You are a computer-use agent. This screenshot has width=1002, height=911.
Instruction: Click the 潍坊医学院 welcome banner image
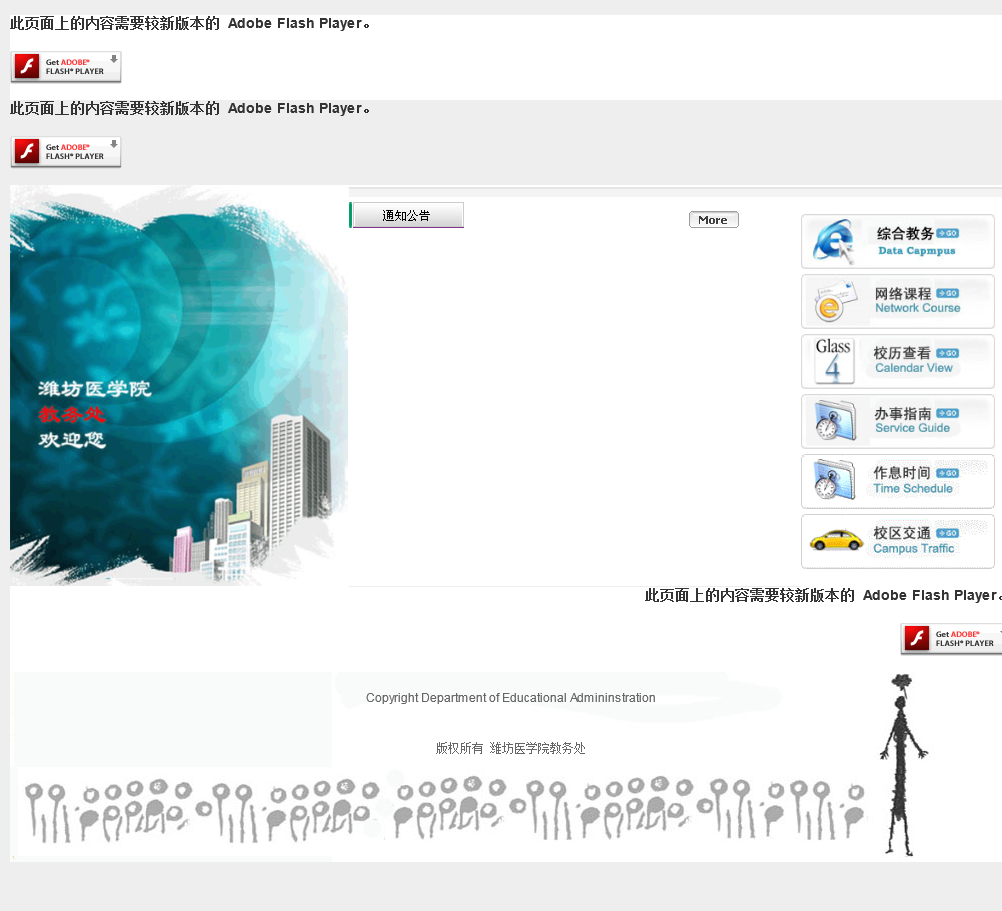[179, 385]
